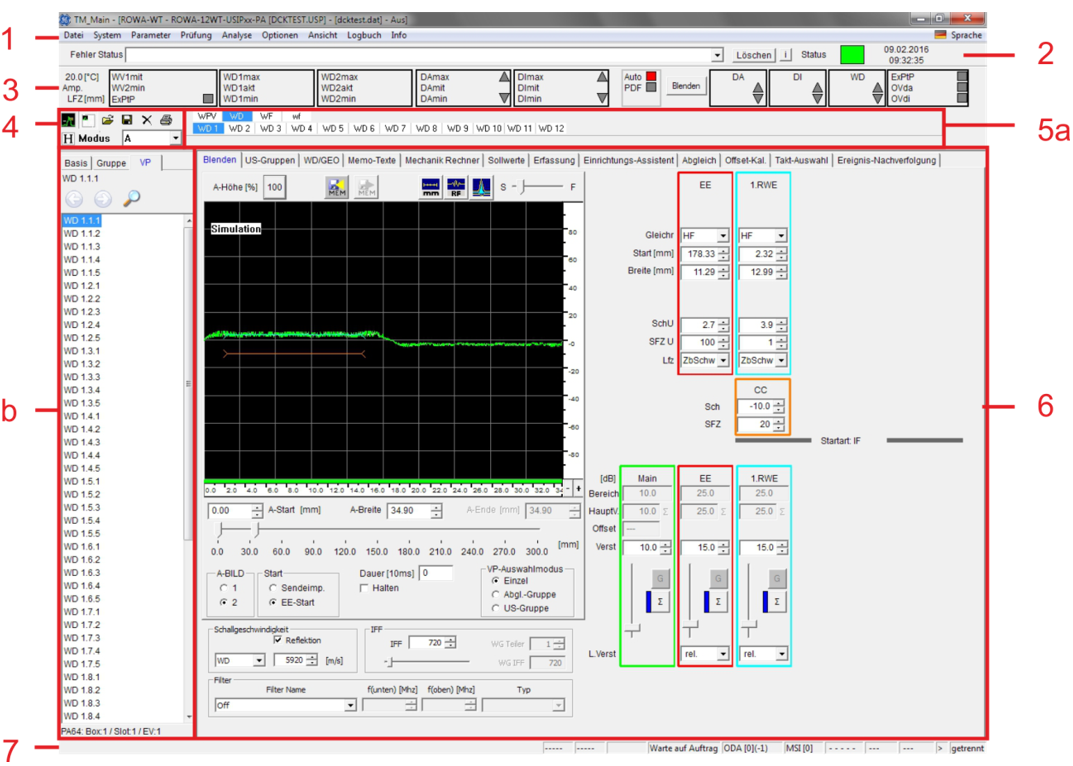Screen dimensions: 1073x766
Task: Select the RF display mode icon
Action: pos(456,188)
